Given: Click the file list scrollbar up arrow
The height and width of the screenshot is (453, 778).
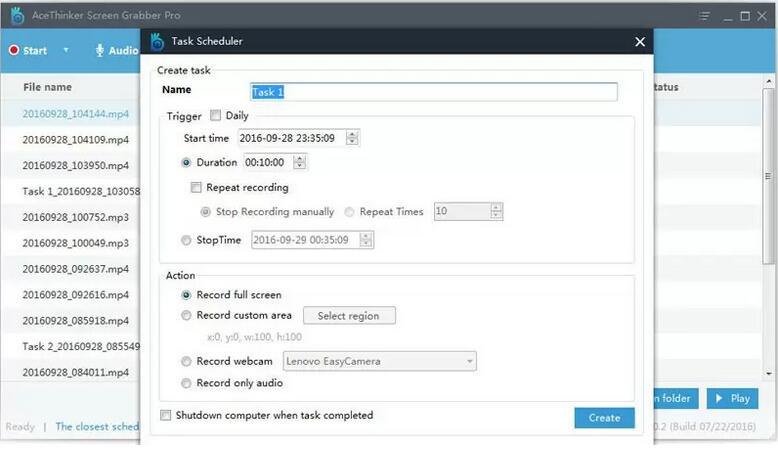Looking at the screenshot, I should point(769,81).
